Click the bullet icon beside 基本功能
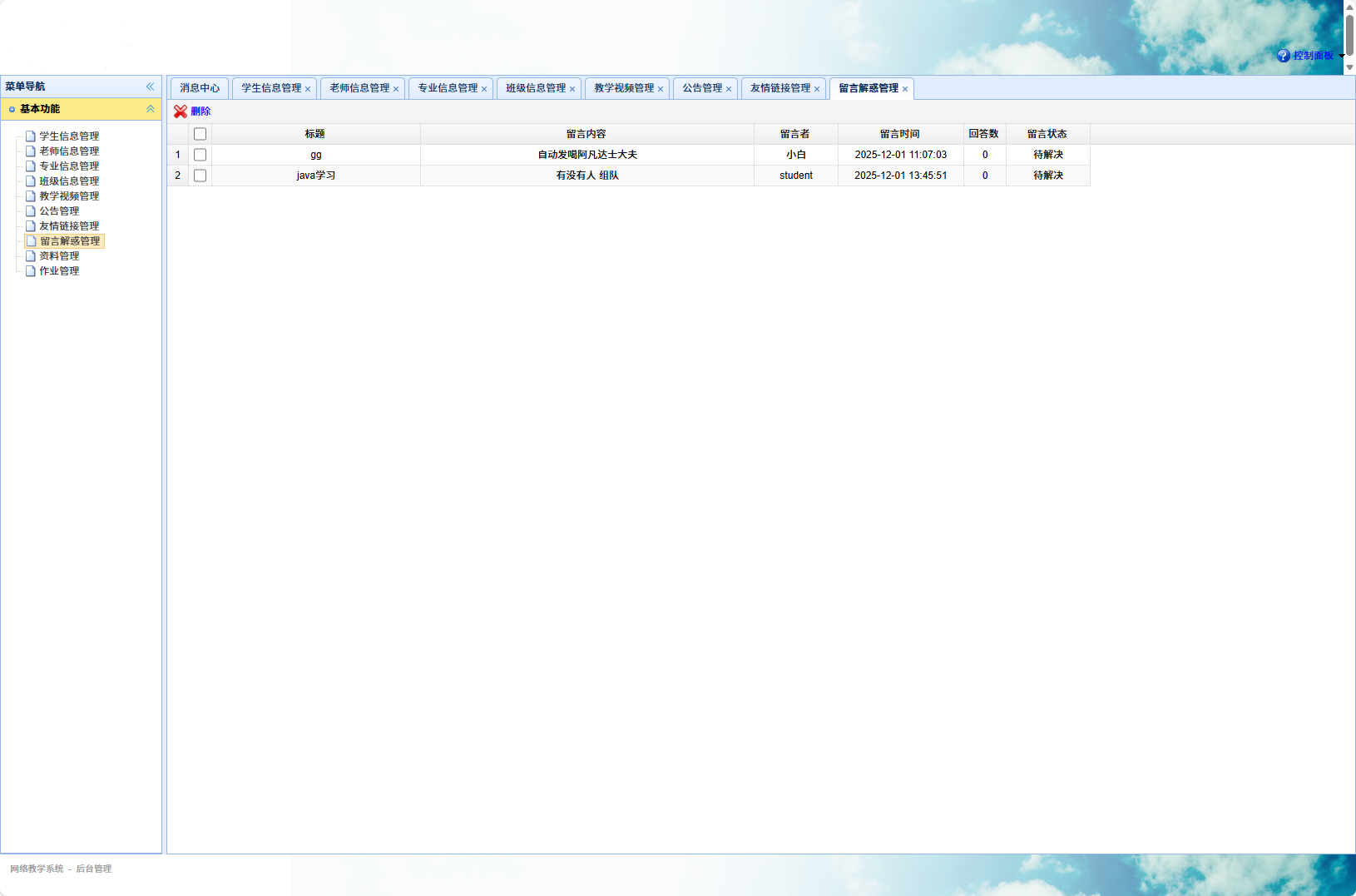This screenshot has height=896, width=1356. [x=12, y=109]
